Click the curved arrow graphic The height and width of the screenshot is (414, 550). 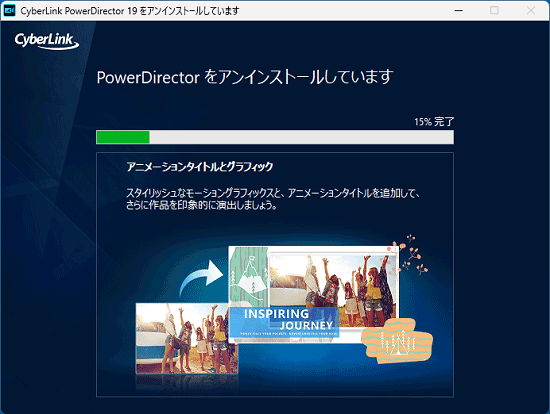tap(201, 278)
